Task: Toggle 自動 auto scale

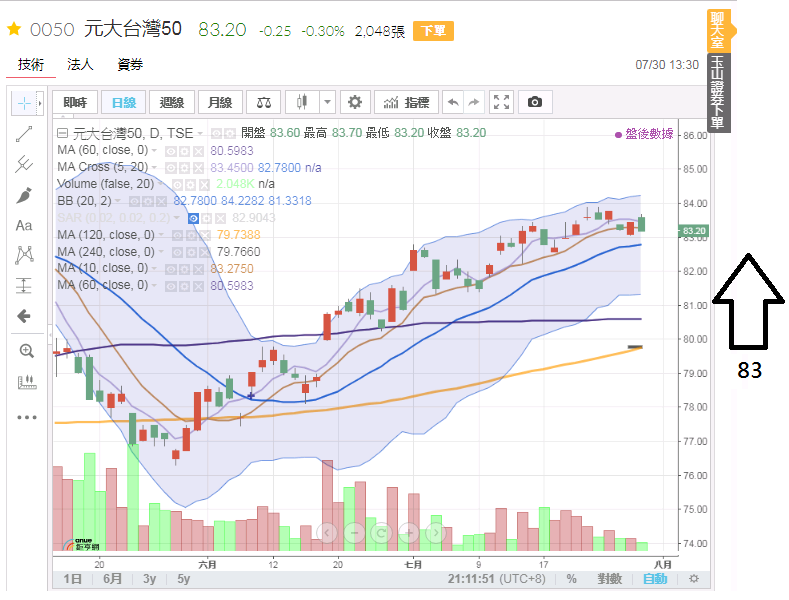Action: pos(654,578)
